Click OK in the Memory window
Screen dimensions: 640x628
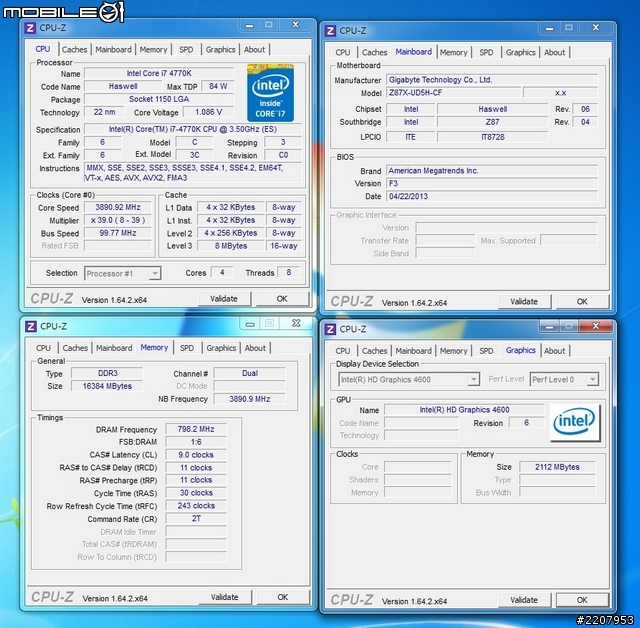tap(283, 597)
